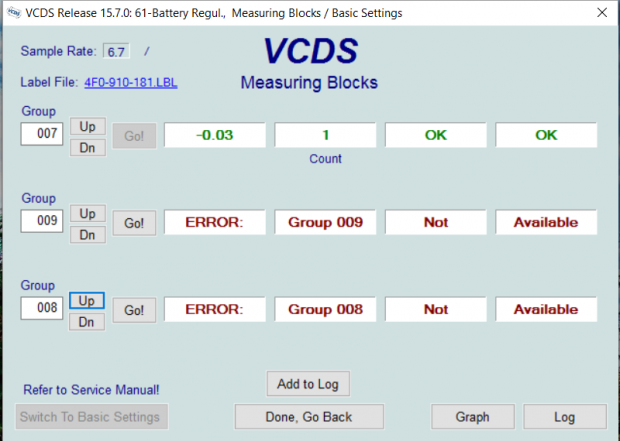Increase group 007 with Up button
The height and width of the screenshot is (441, 620).
[87, 127]
